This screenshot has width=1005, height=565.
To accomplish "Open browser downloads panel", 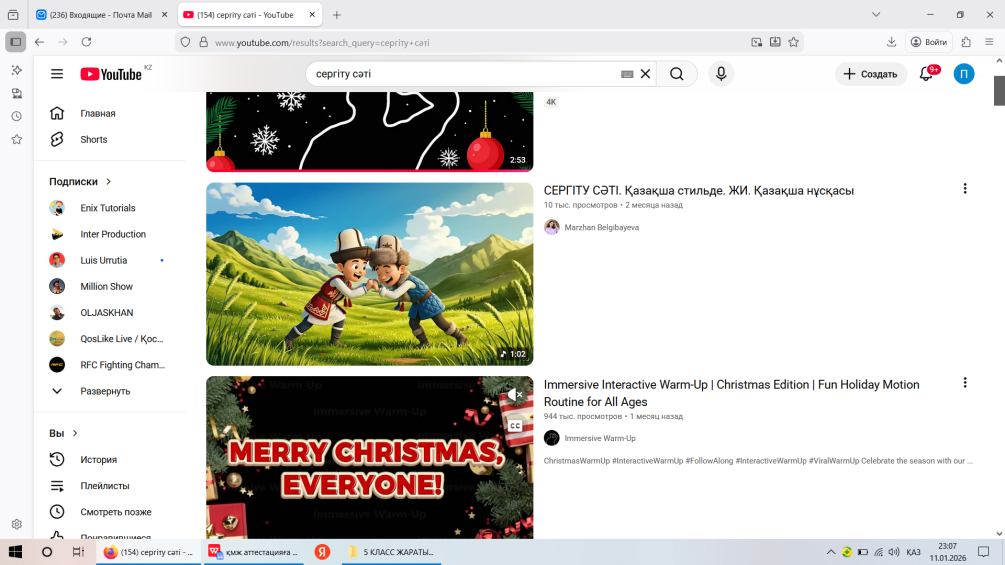I will tap(892, 42).
